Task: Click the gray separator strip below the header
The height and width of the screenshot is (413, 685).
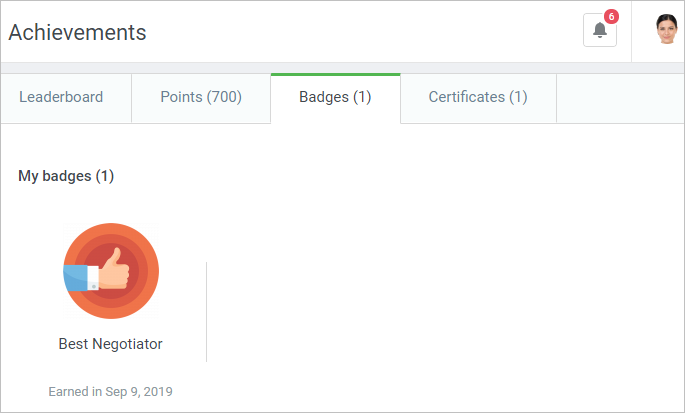Action: [x=342, y=68]
